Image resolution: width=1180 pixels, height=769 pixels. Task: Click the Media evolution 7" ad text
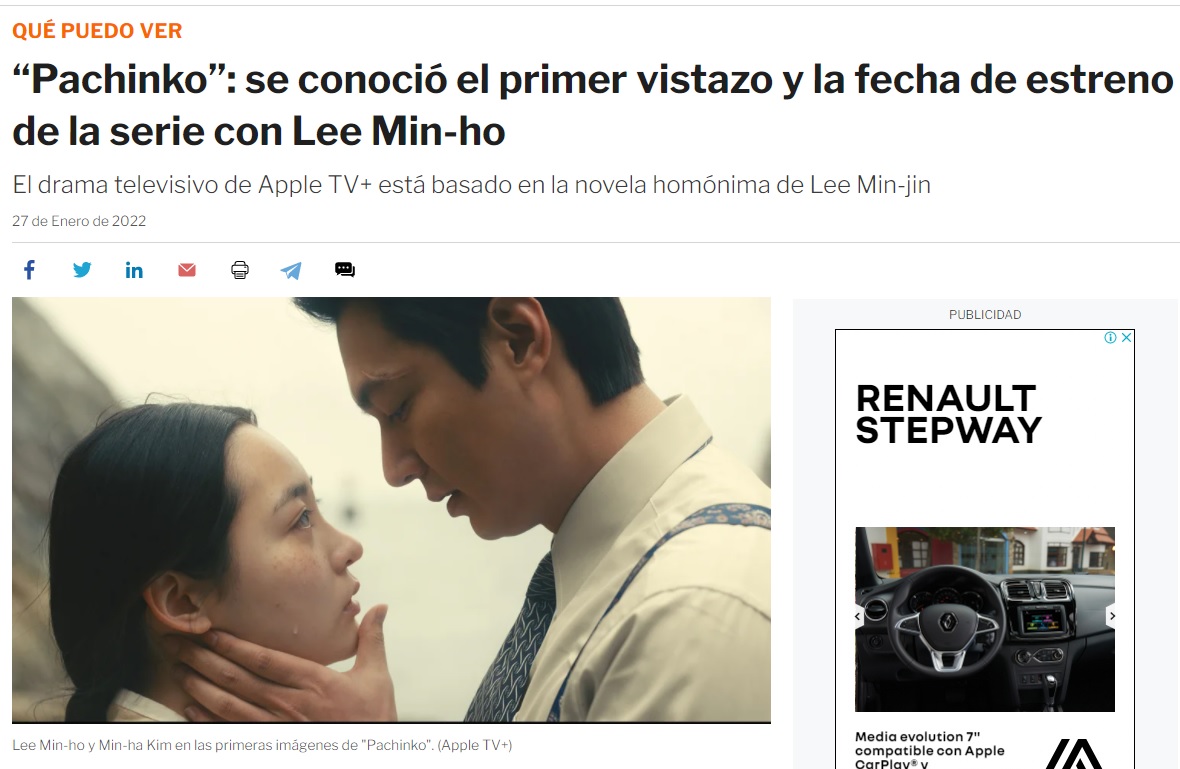point(929,751)
